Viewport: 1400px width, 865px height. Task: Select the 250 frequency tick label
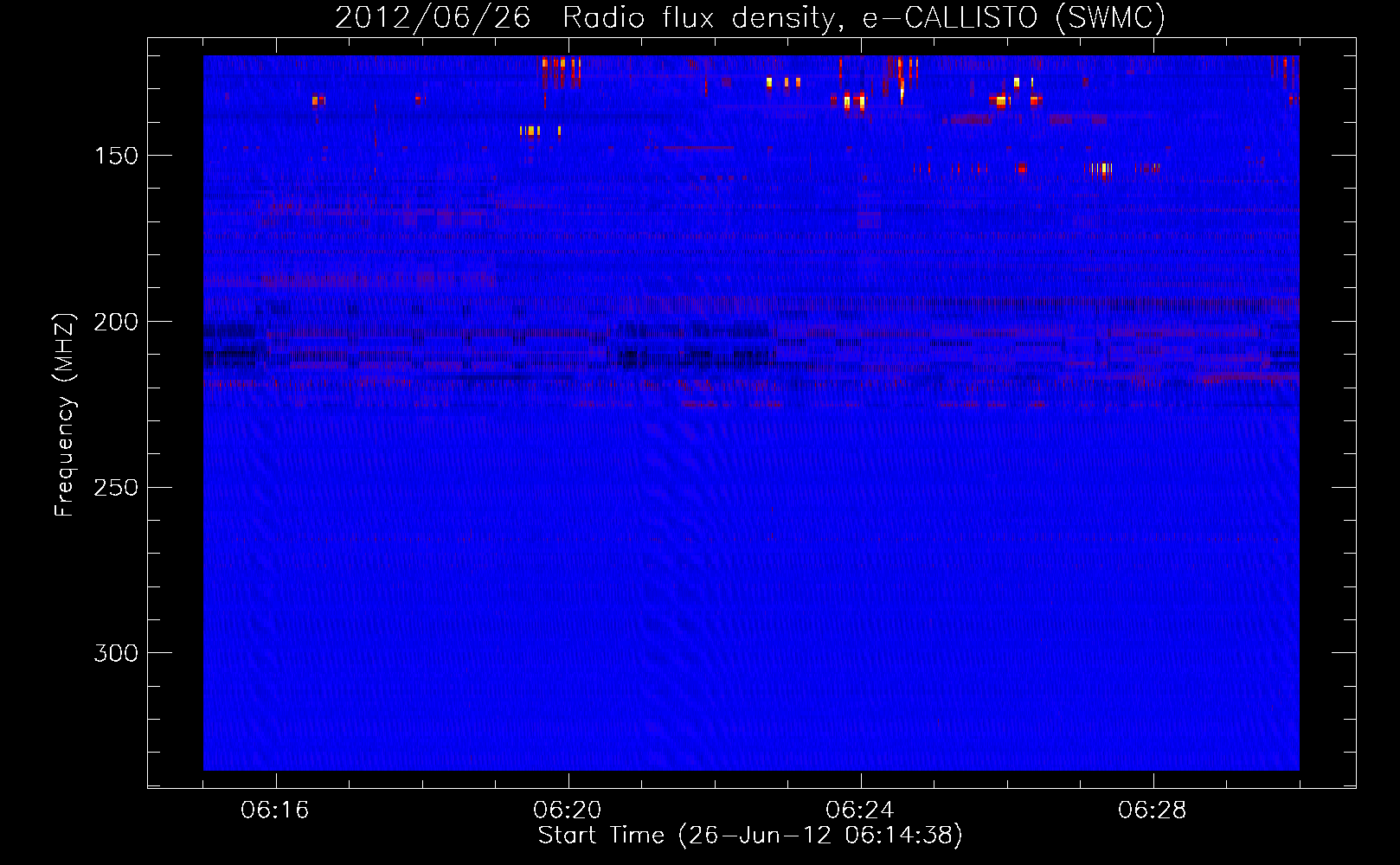click(x=116, y=488)
